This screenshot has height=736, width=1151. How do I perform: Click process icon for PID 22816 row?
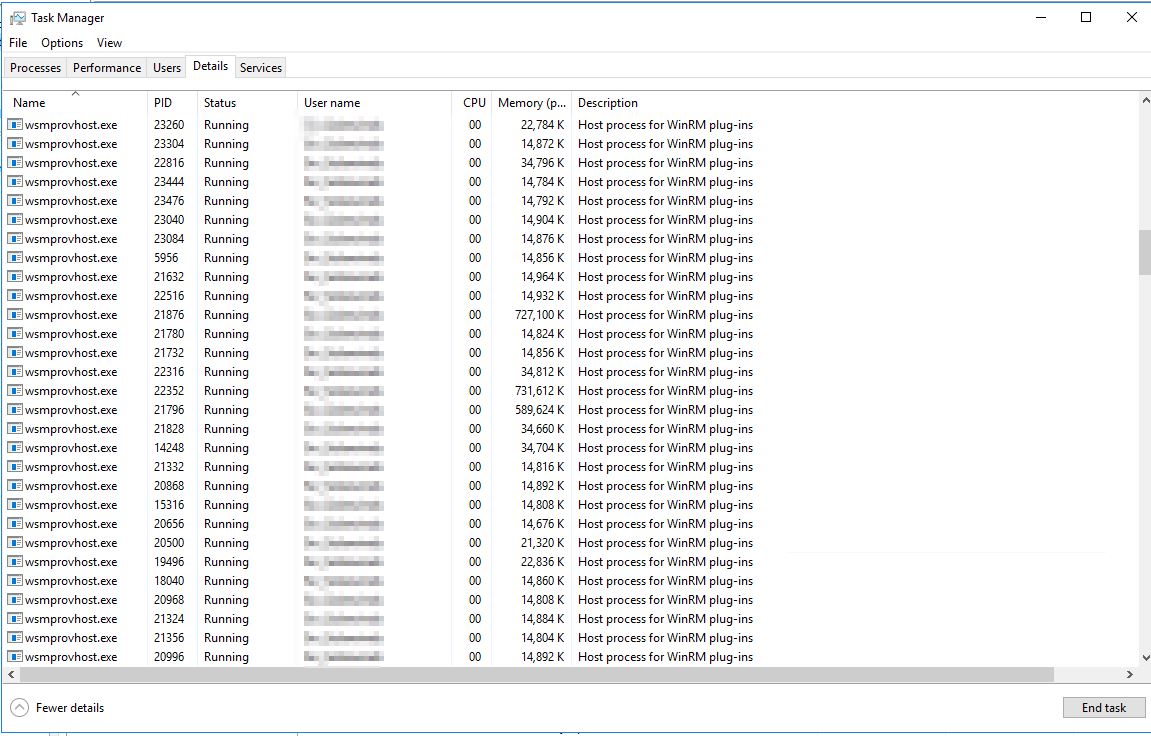click(x=15, y=163)
